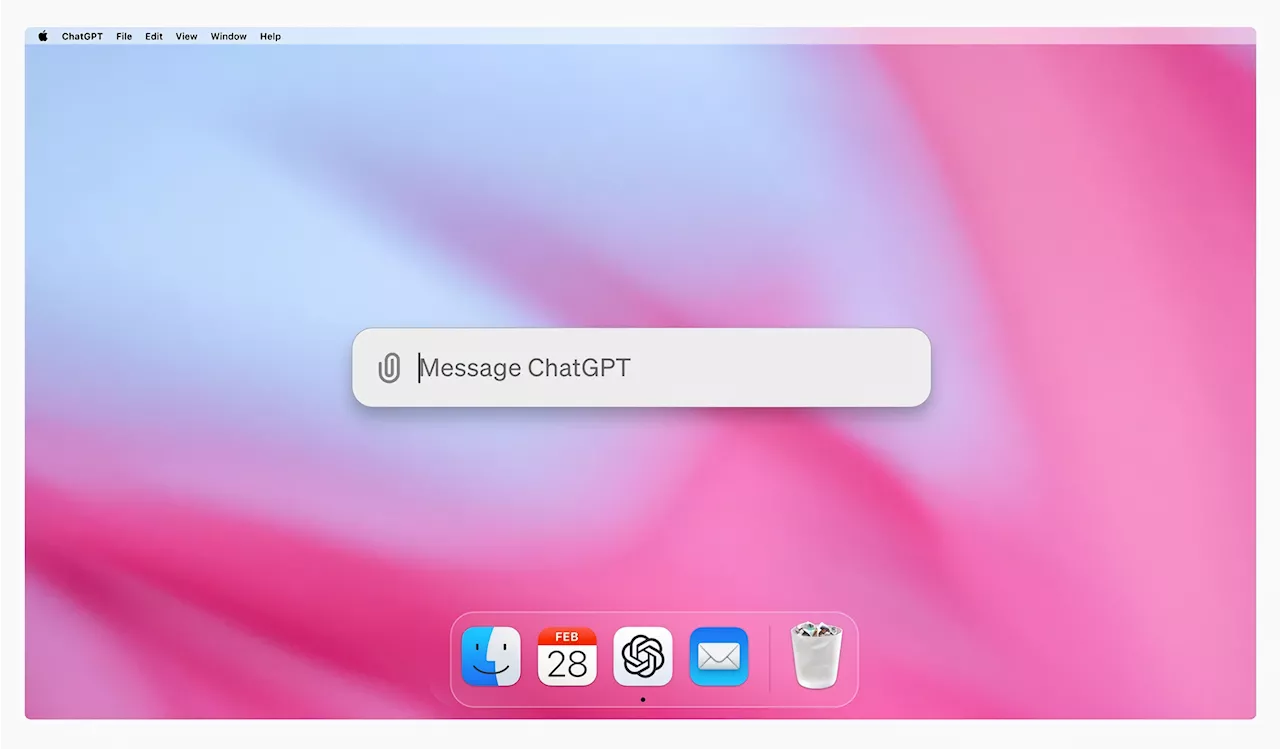Click the ChatGPT app icon in Dock

pyautogui.click(x=643, y=657)
